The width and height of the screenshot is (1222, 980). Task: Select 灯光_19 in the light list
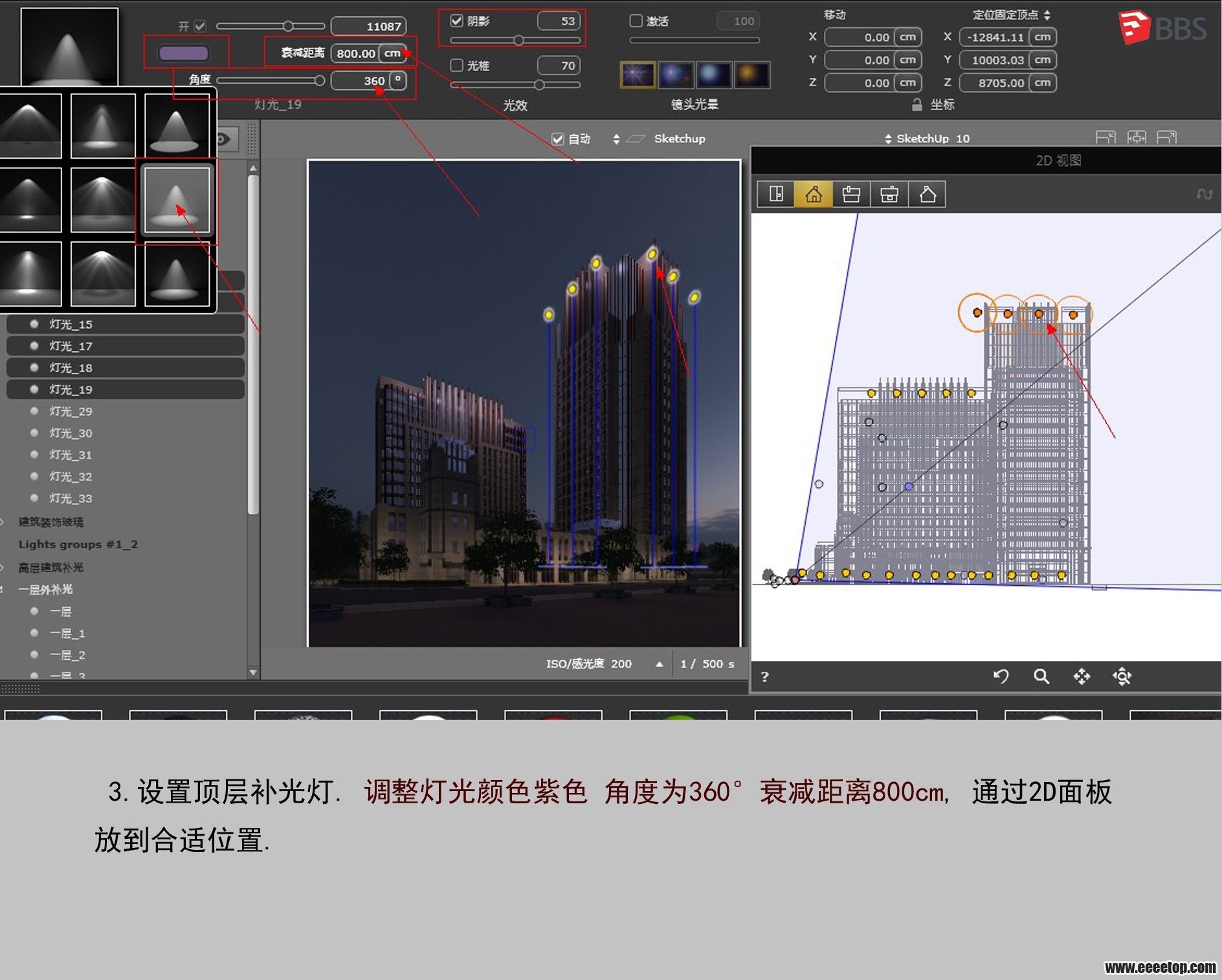tap(126, 390)
